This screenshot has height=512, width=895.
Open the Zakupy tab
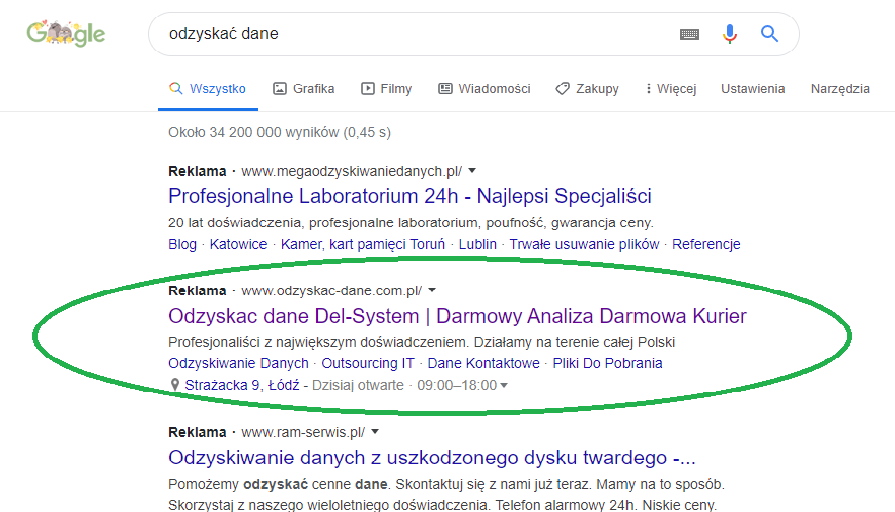pyautogui.click(x=587, y=89)
